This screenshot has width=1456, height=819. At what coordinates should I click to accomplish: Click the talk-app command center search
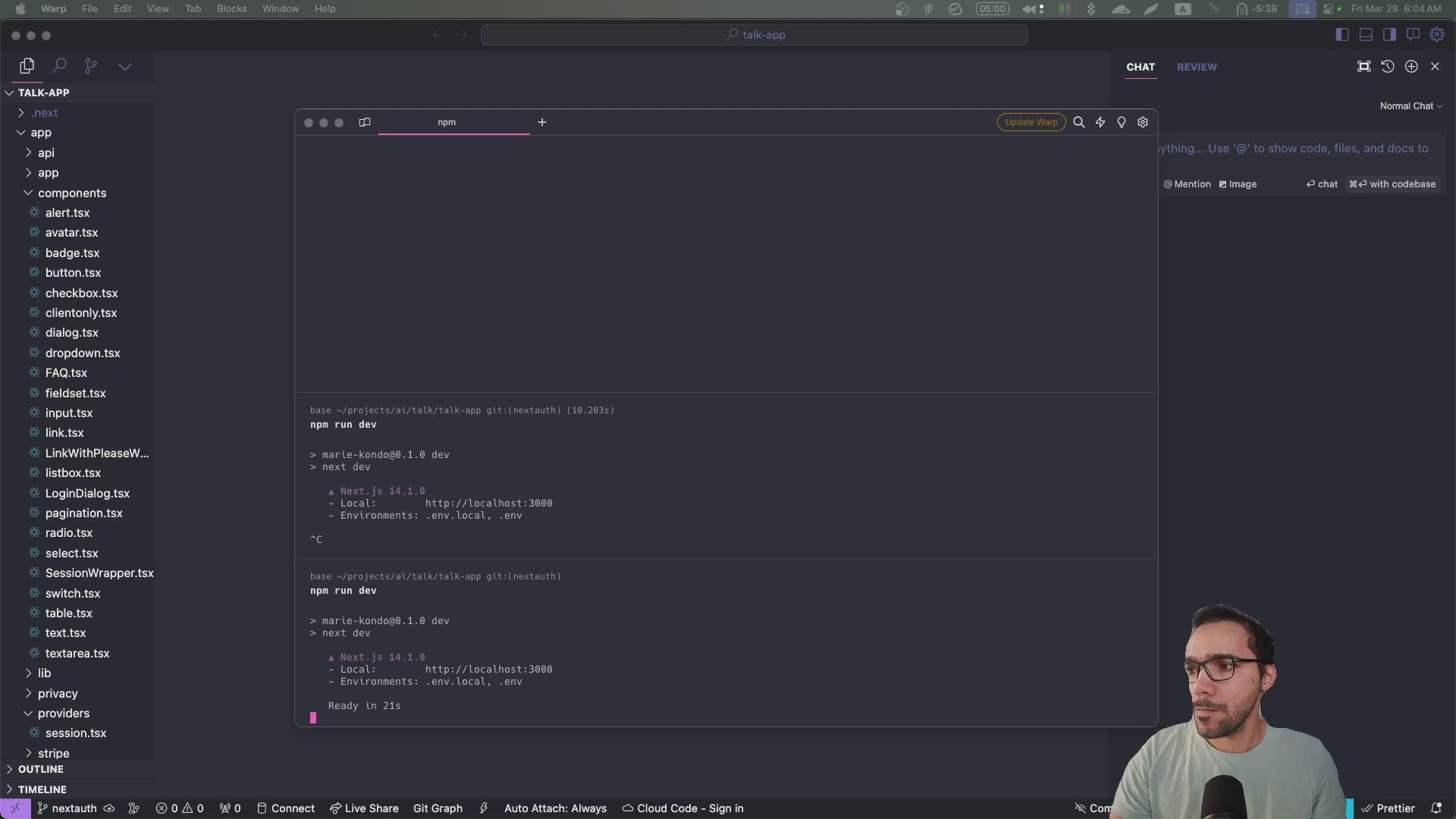point(755,35)
